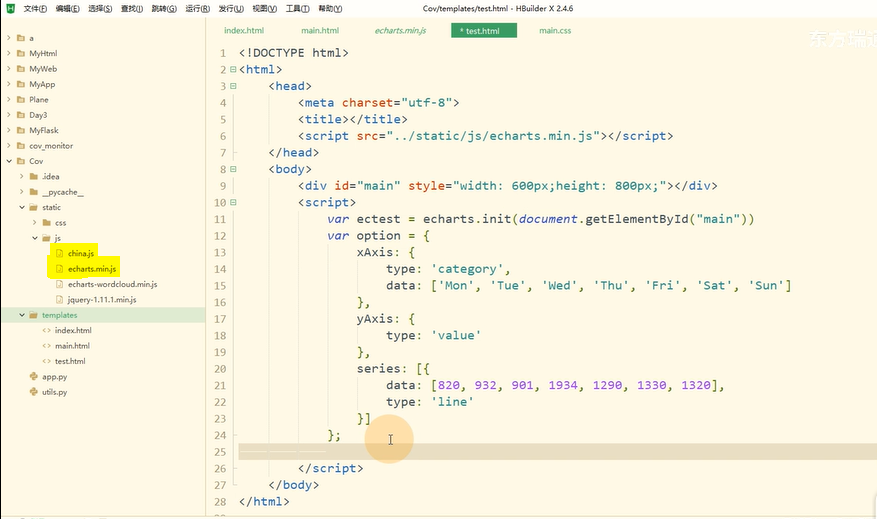Click the MyApp folder icon
The width and height of the screenshot is (877, 519).
[21, 84]
